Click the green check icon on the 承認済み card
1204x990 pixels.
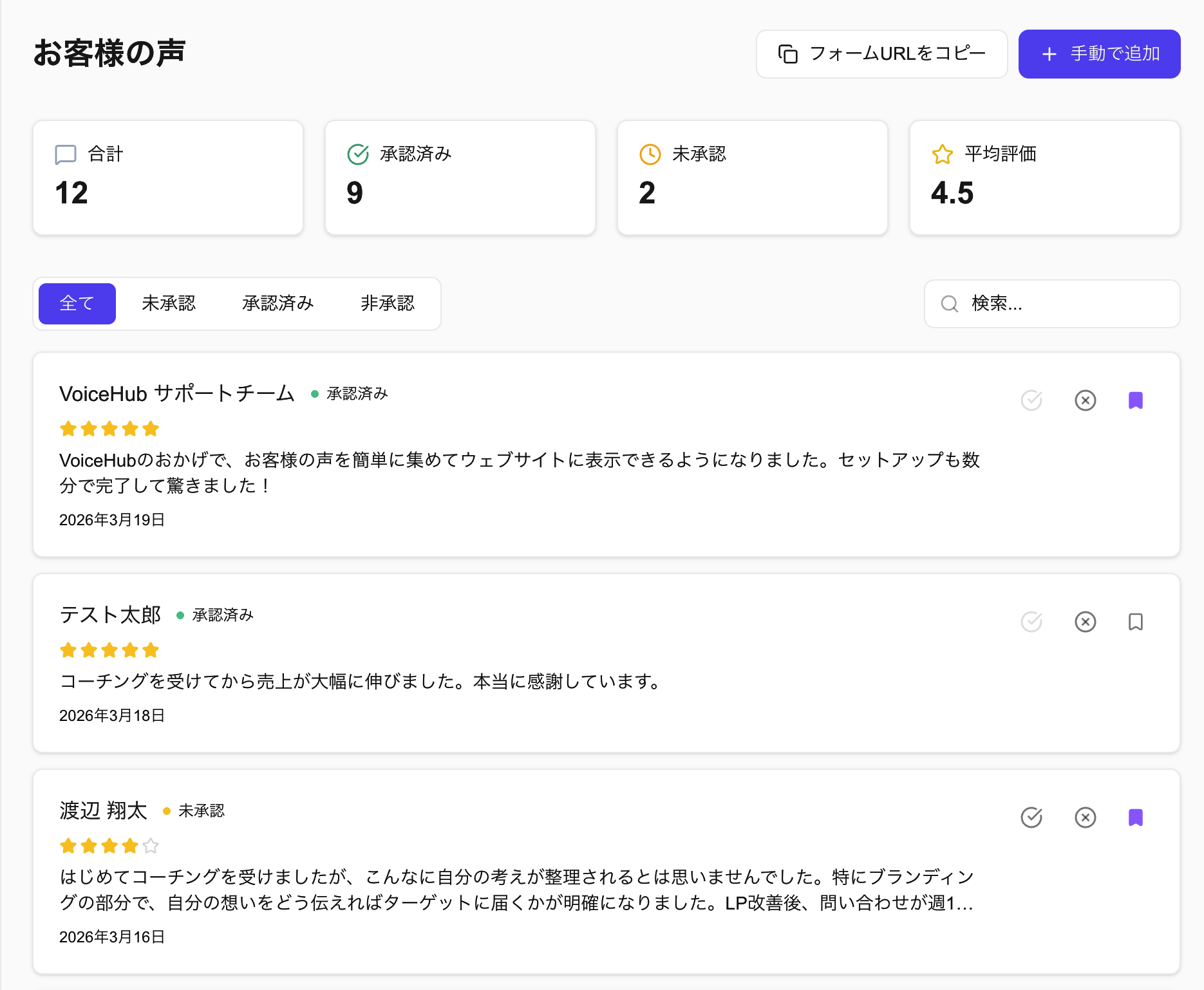point(357,154)
